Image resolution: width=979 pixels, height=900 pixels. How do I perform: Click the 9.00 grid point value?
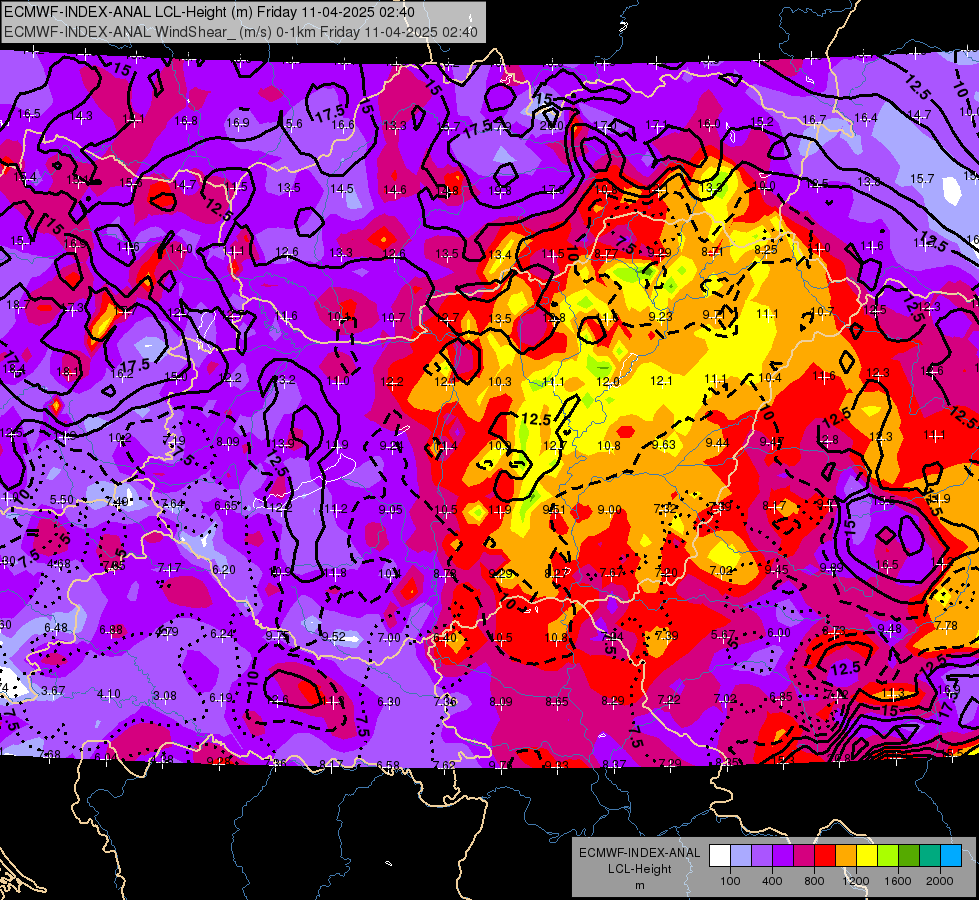[x=609, y=510]
